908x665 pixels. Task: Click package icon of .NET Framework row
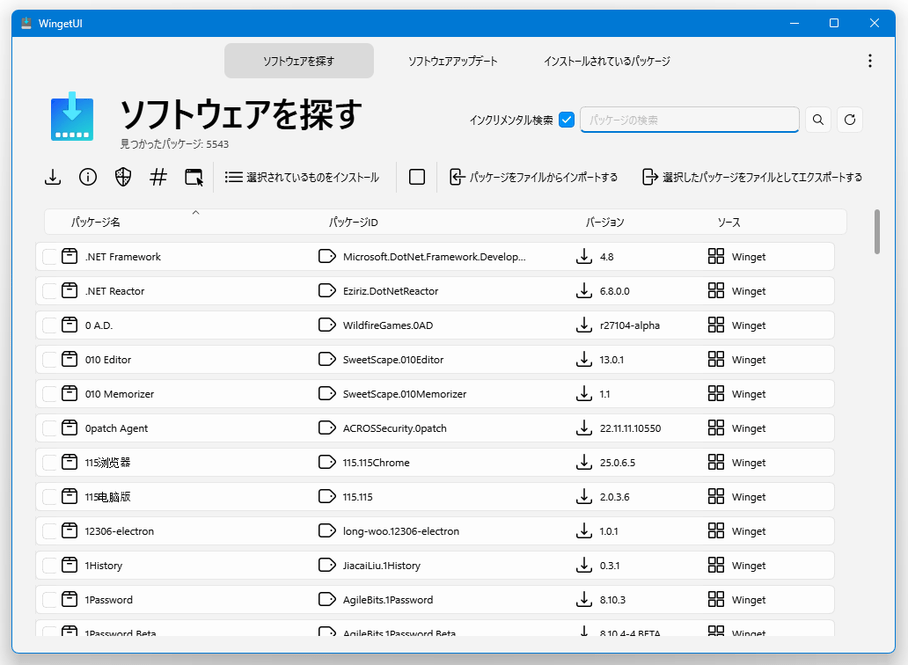point(69,256)
